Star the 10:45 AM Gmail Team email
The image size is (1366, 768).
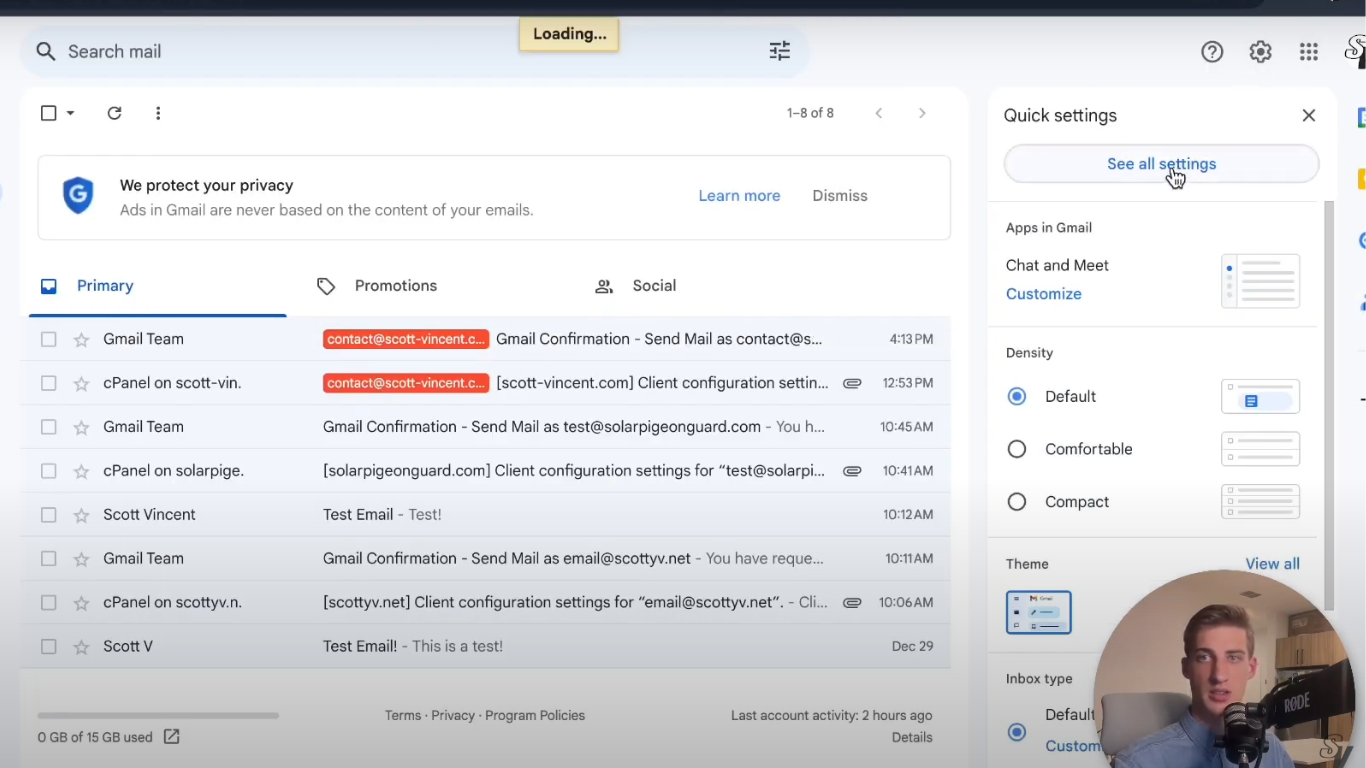click(x=81, y=427)
